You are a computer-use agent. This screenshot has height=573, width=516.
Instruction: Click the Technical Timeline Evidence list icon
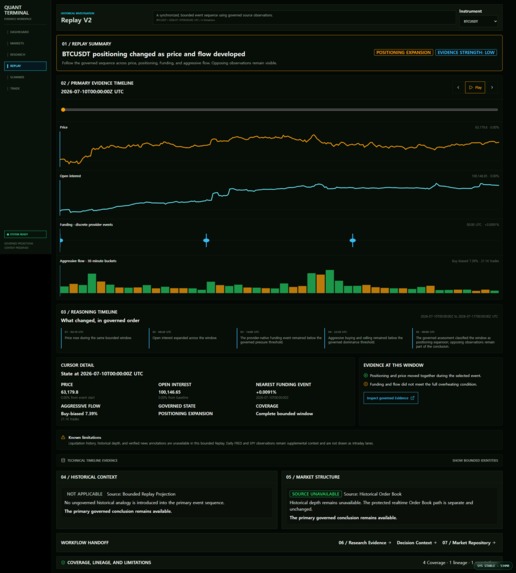pos(63,460)
